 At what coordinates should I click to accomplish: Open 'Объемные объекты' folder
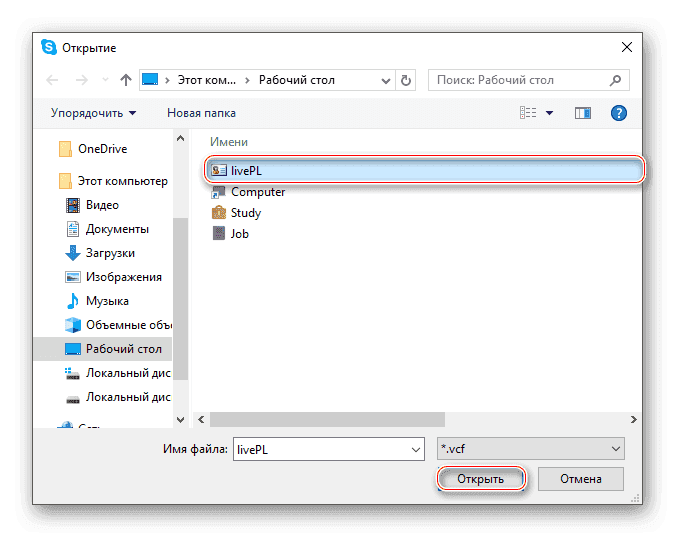click(x=128, y=325)
